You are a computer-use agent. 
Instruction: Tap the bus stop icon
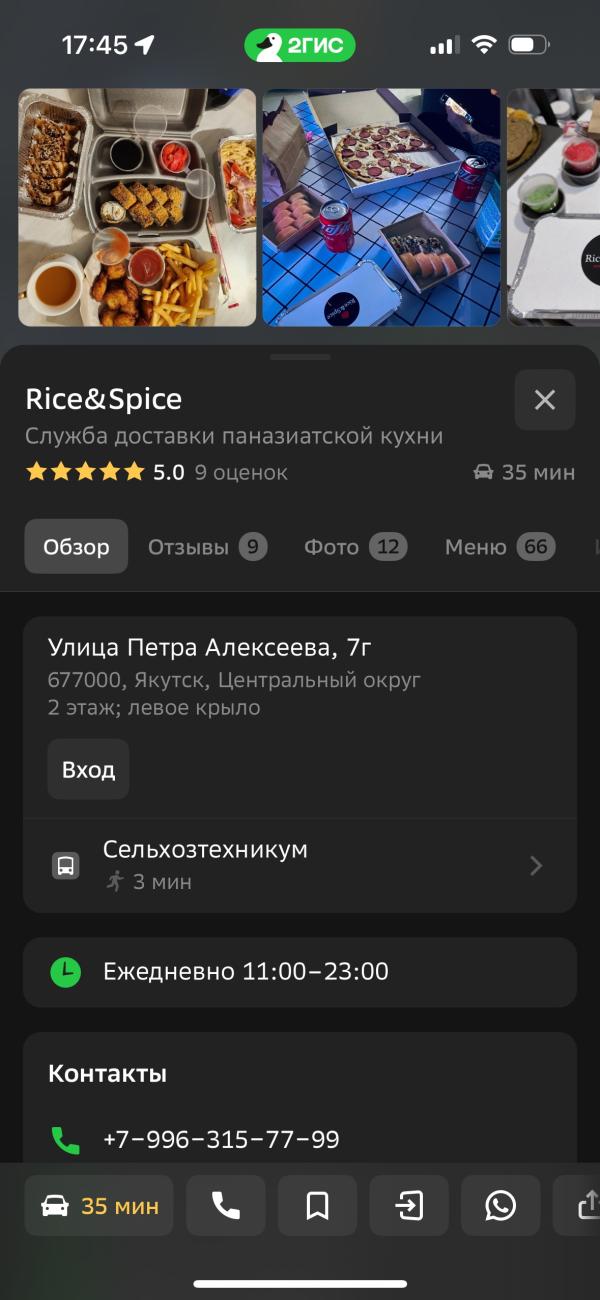click(66, 865)
